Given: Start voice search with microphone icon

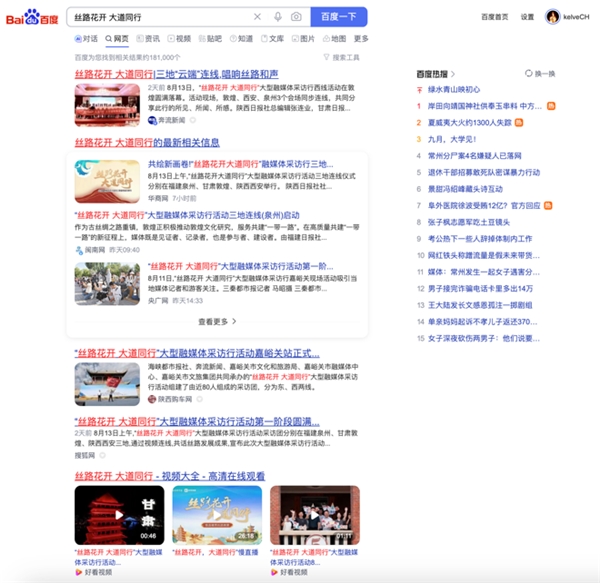Looking at the screenshot, I should (x=277, y=17).
